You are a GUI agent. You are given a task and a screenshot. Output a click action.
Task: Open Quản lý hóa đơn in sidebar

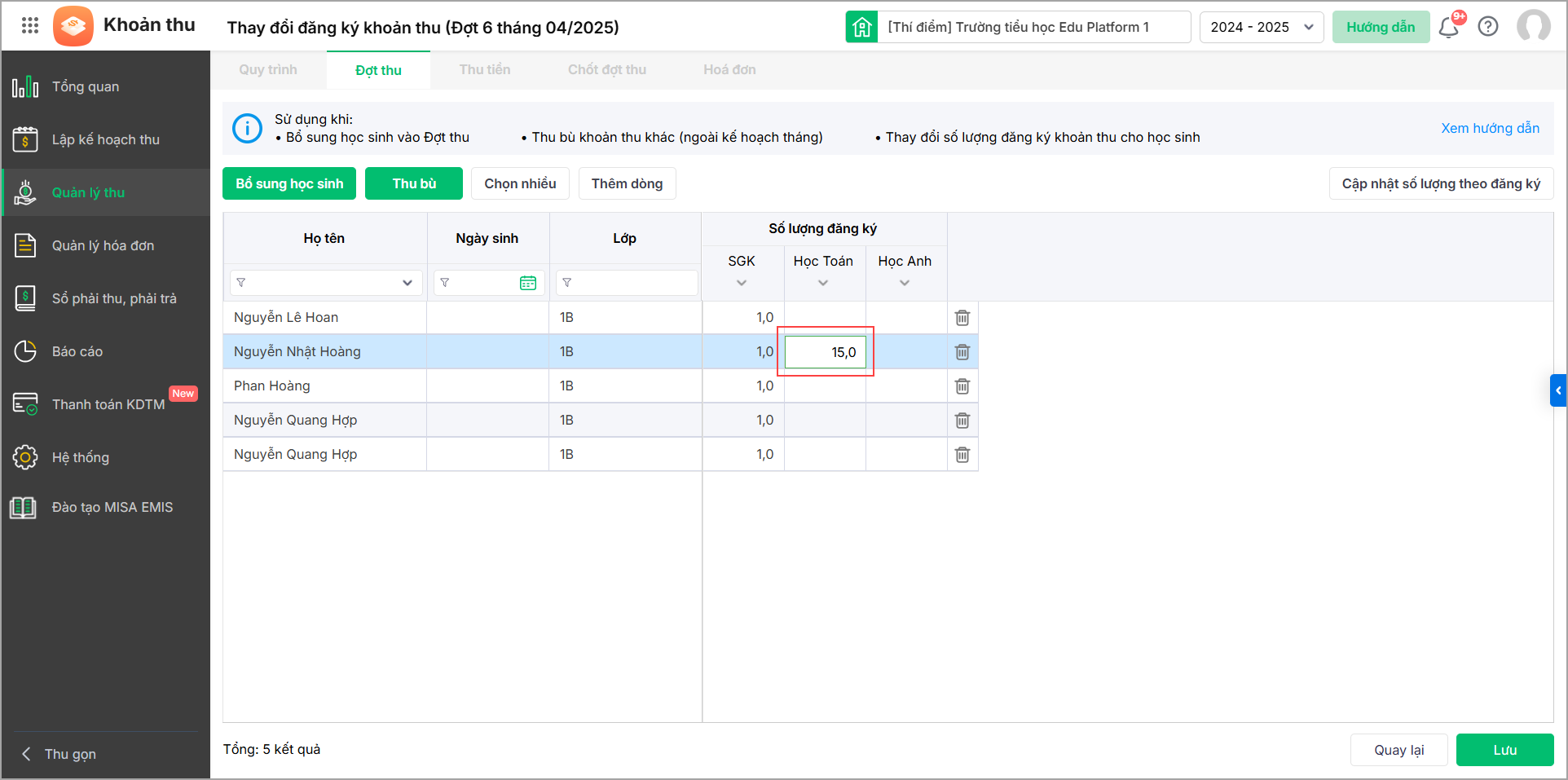(x=103, y=245)
